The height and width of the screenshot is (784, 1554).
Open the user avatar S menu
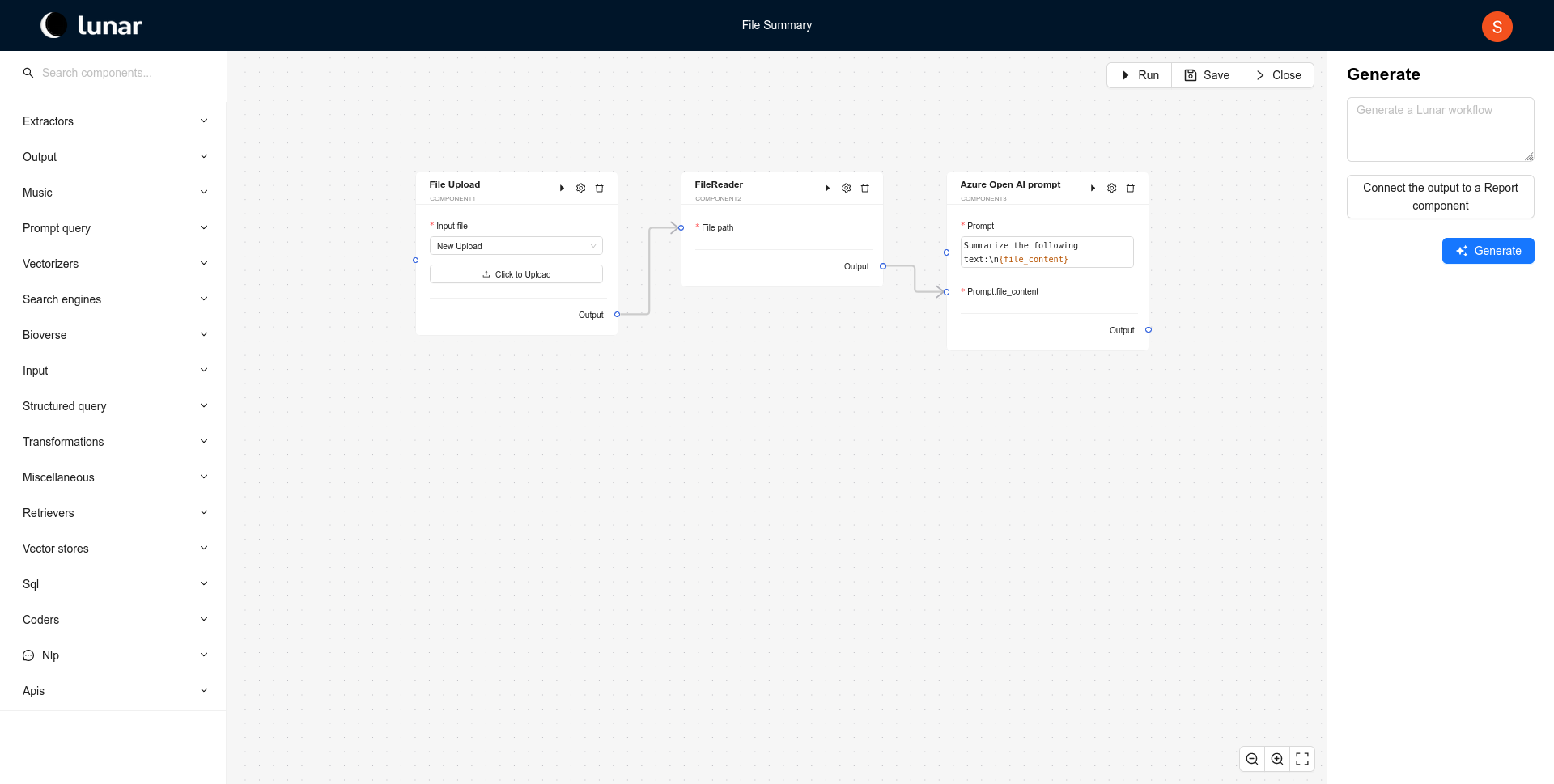(x=1497, y=26)
